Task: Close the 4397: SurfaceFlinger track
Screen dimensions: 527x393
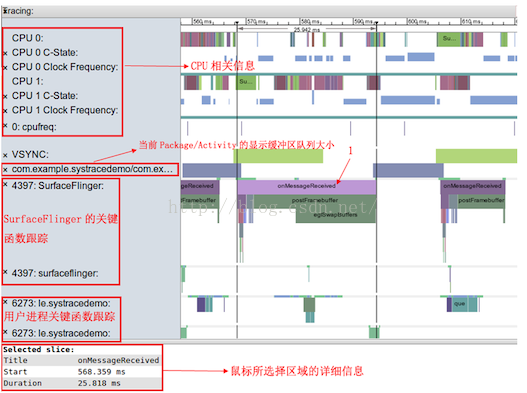Action: coord(5,184)
